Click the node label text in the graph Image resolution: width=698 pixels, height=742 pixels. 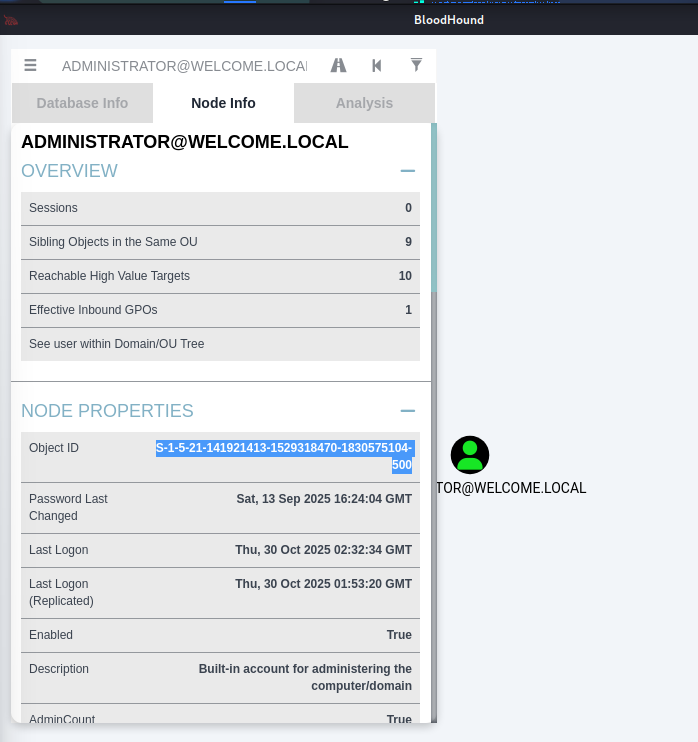click(511, 488)
